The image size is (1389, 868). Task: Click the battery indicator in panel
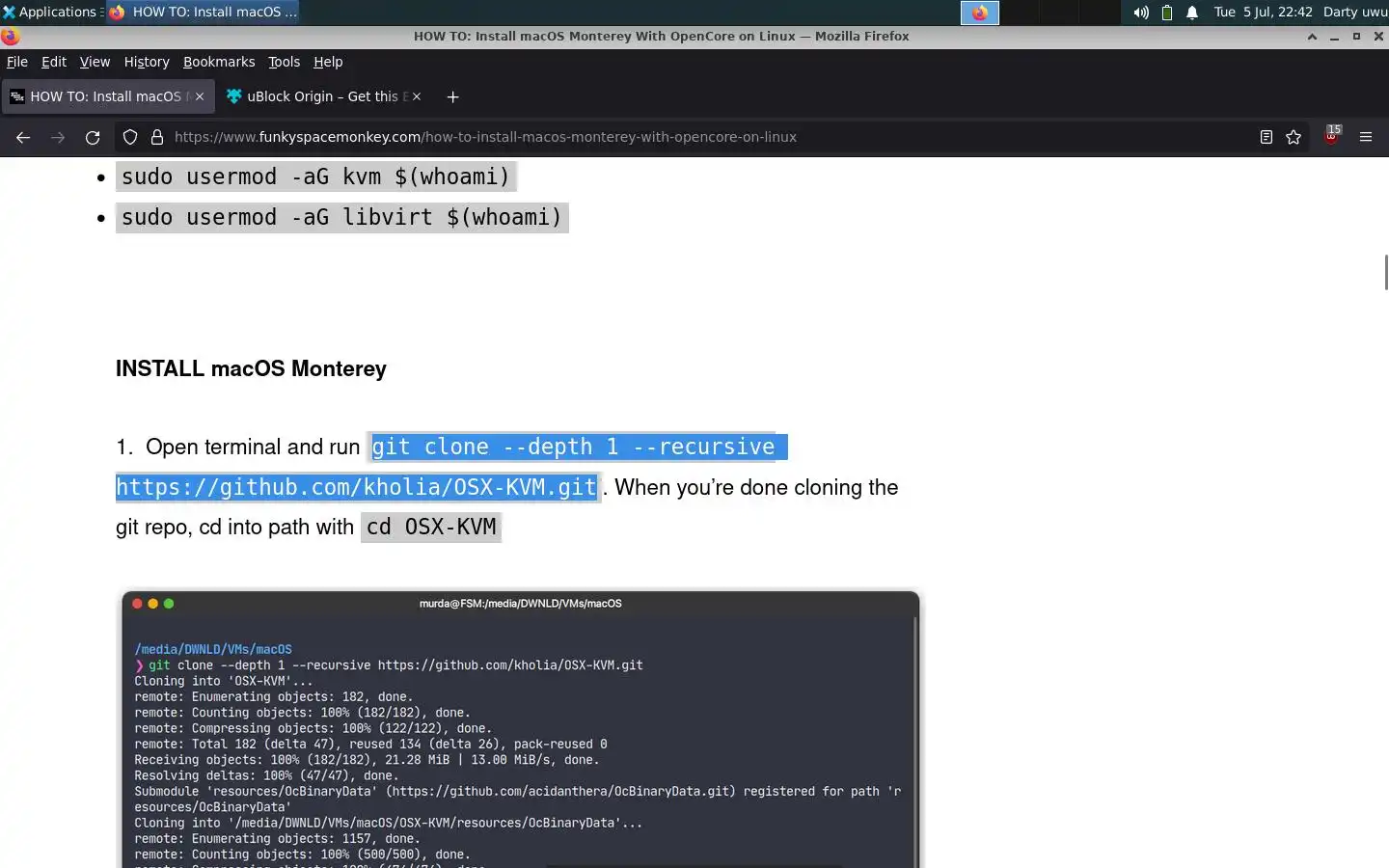1167,13
